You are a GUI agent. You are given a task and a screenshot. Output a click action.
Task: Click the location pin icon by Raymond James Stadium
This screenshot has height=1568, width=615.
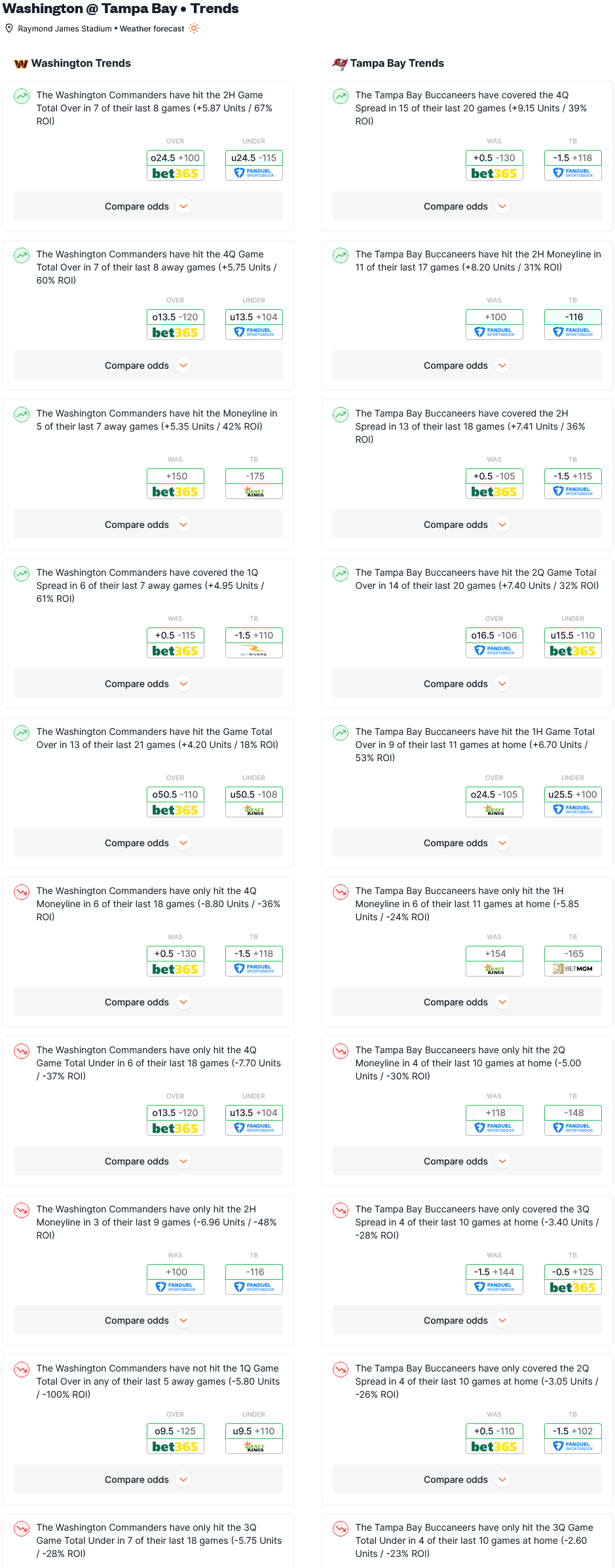pyautogui.click(x=9, y=28)
